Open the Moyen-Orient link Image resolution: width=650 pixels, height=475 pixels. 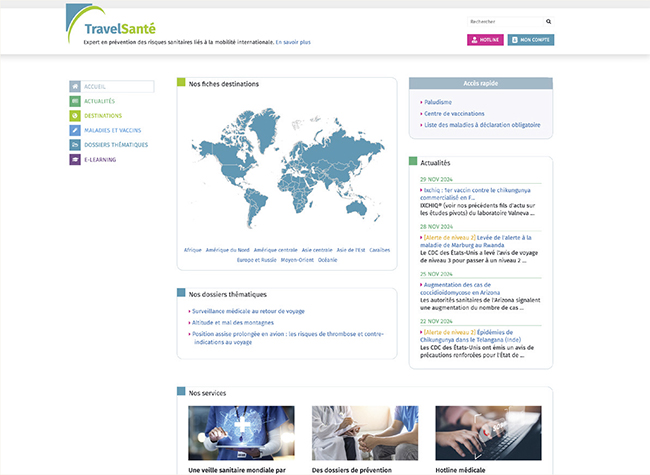pos(297,260)
